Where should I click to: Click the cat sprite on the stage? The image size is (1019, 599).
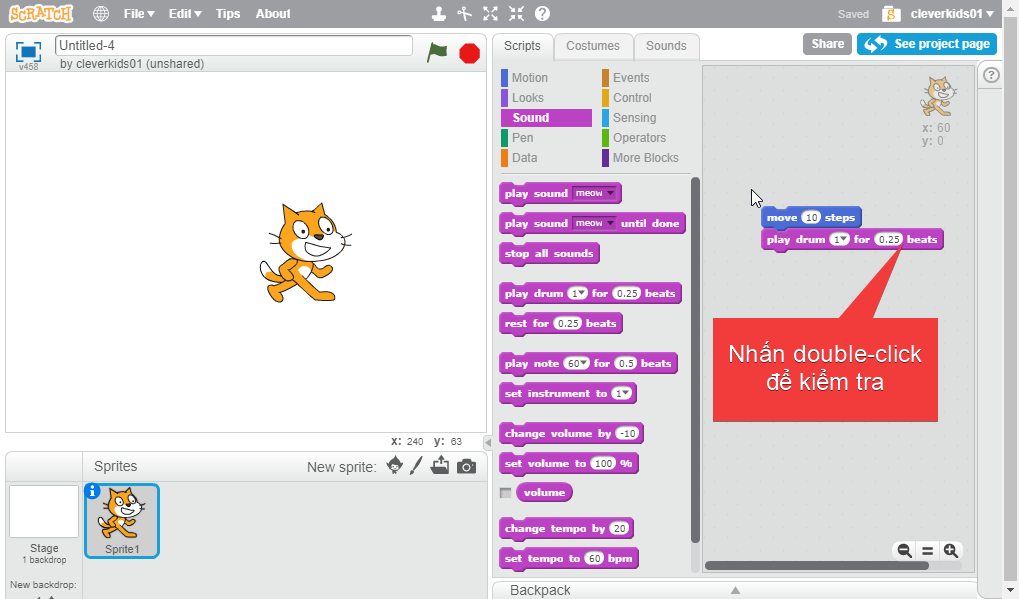click(x=305, y=253)
